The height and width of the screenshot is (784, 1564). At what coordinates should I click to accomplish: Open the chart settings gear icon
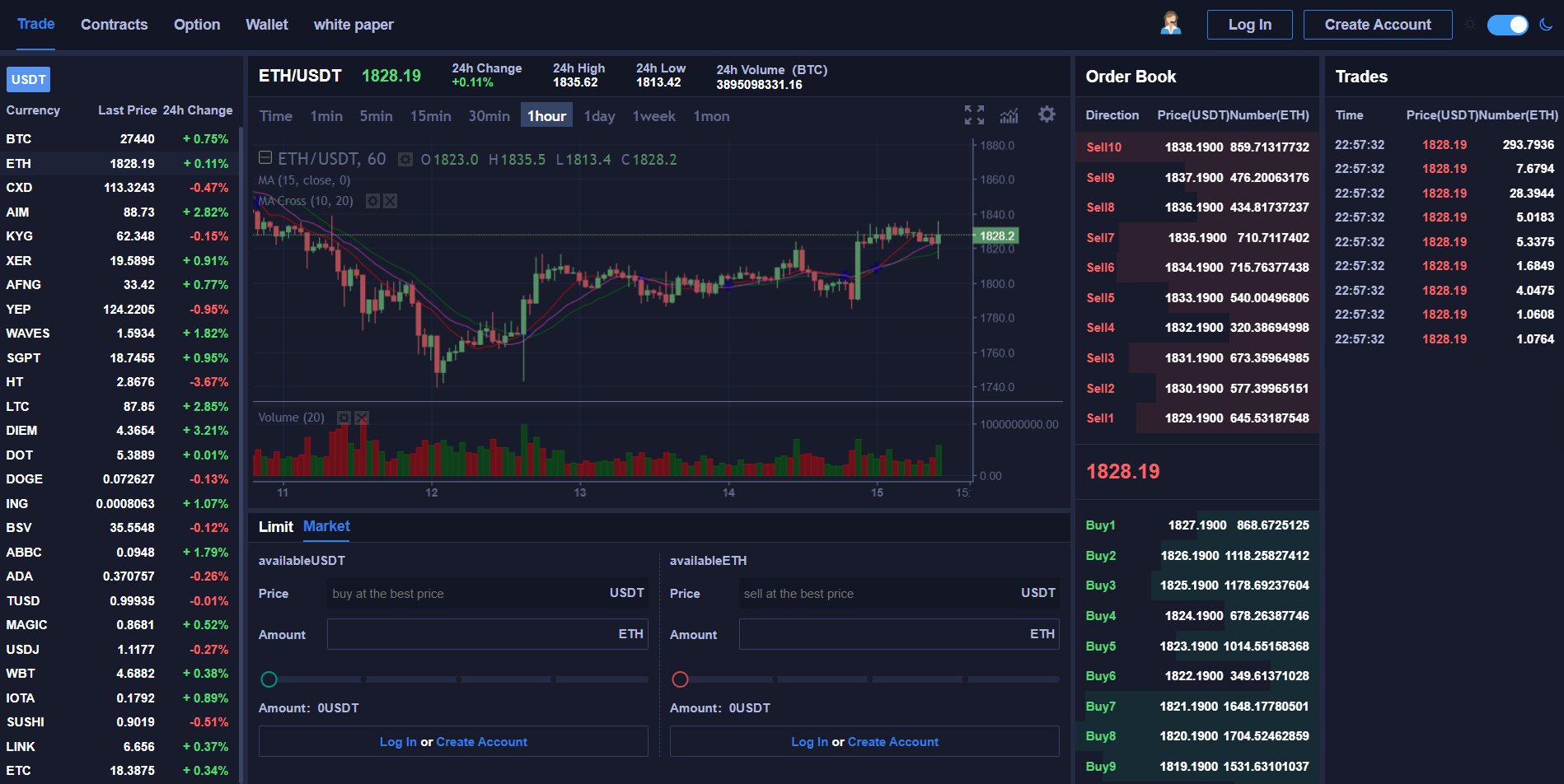1047,114
